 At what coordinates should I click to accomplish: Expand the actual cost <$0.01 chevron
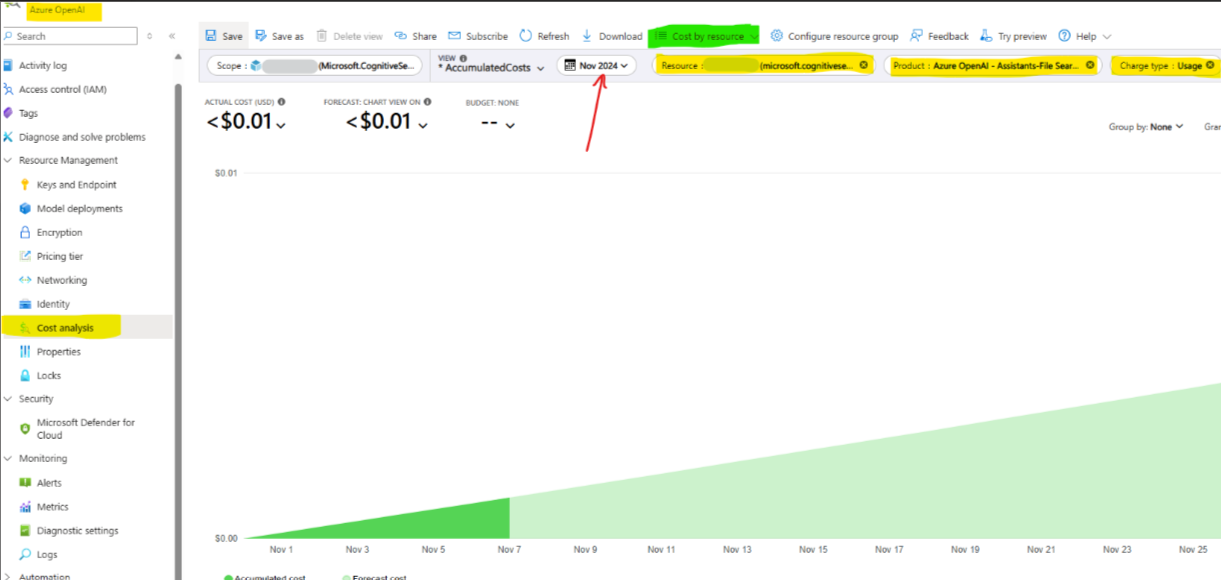click(281, 125)
